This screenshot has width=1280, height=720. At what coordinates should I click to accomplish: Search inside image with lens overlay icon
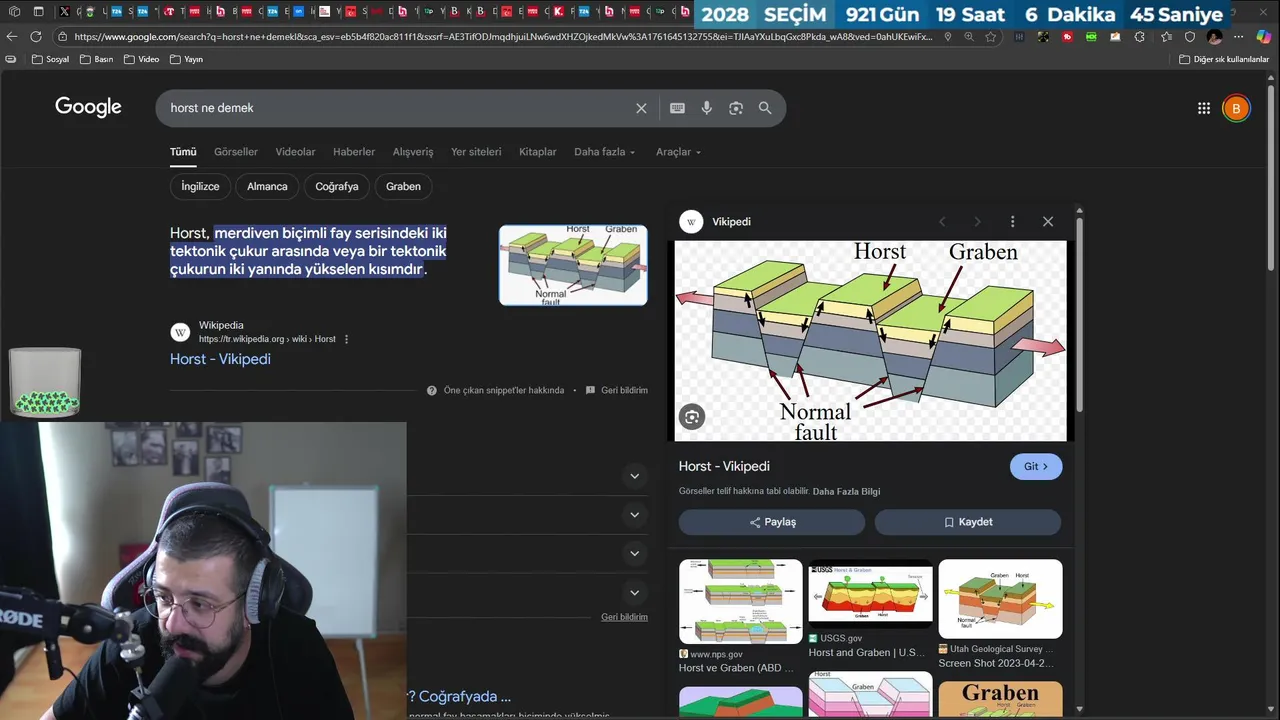tap(692, 417)
